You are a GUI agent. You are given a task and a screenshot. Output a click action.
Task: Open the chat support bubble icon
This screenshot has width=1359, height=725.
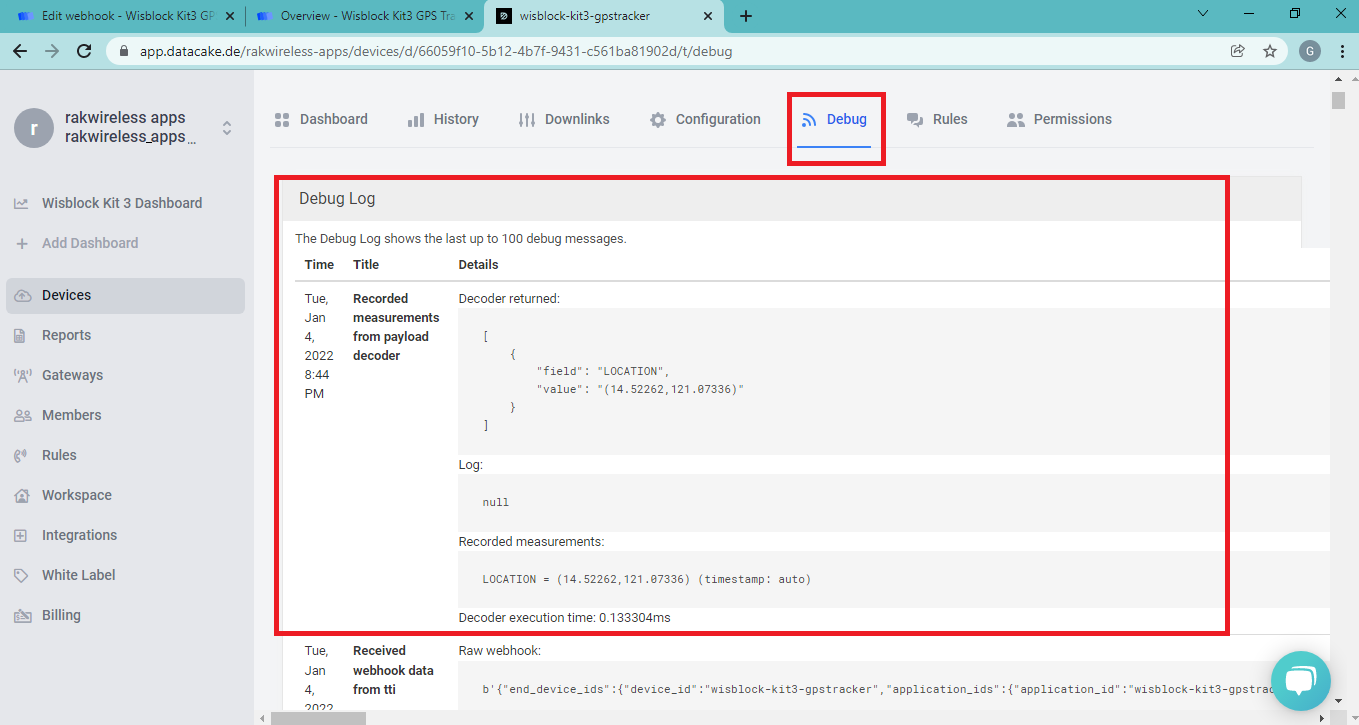tap(1300, 681)
